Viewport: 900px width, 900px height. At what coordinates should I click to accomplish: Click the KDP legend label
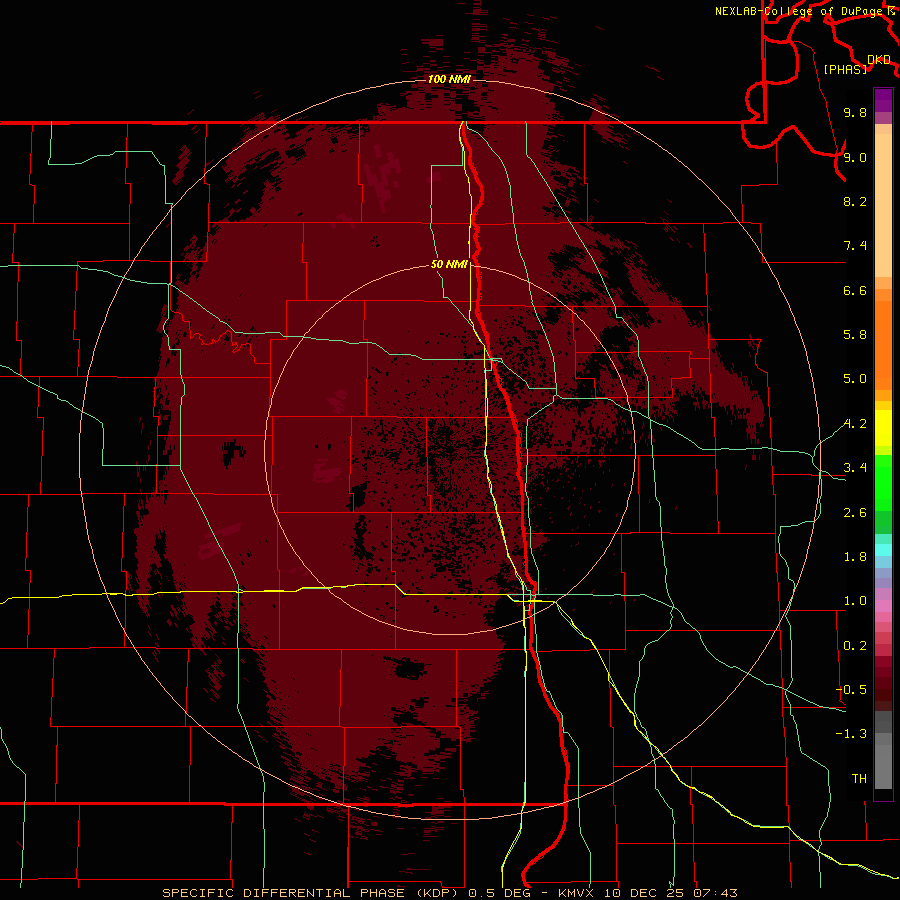(879, 59)
